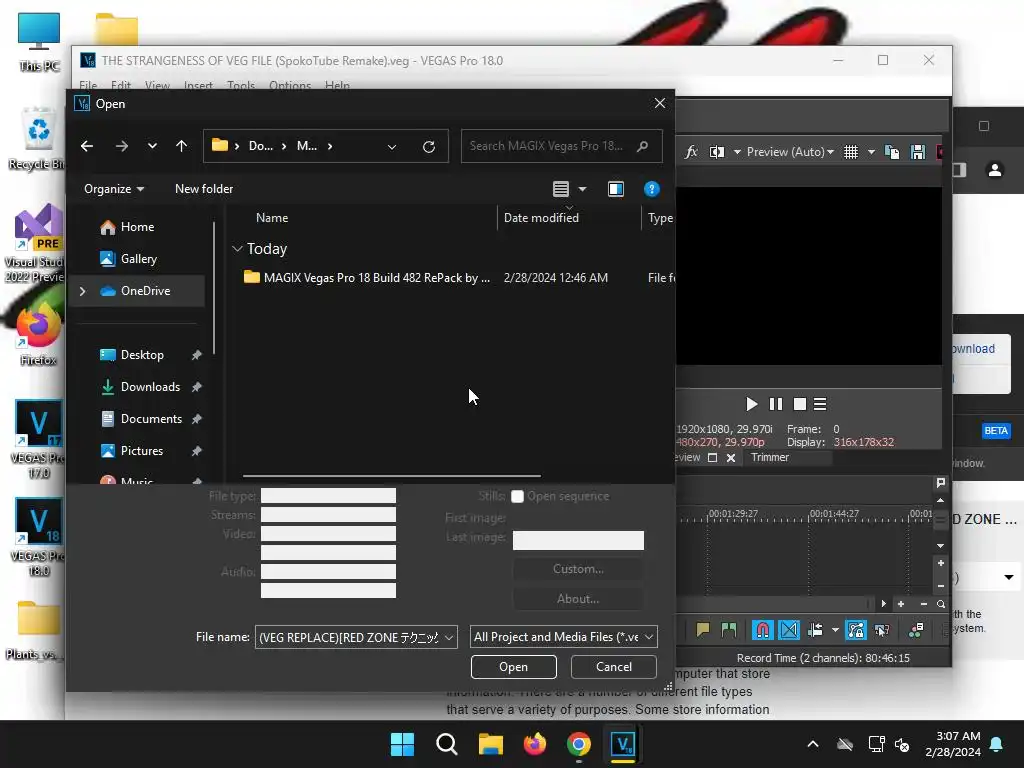The height and width of the screenshot is (768, 1024).
Task: Insert region icon in timeline toolbar
Action: coord(728,630)
